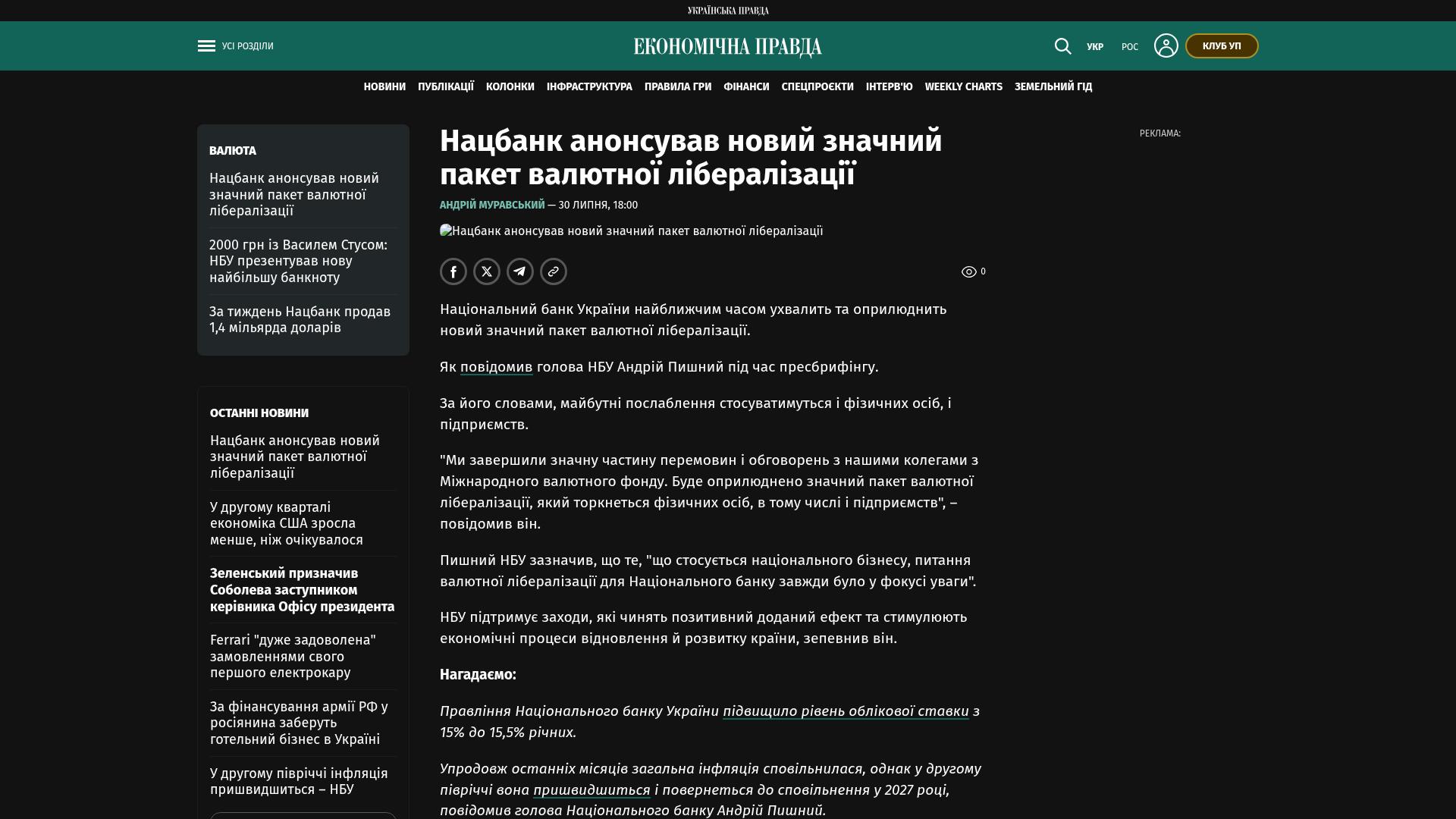Click the Економічна правда logo
The width and height of the screenshot is (1456, 819).
[x=728, y=47]
